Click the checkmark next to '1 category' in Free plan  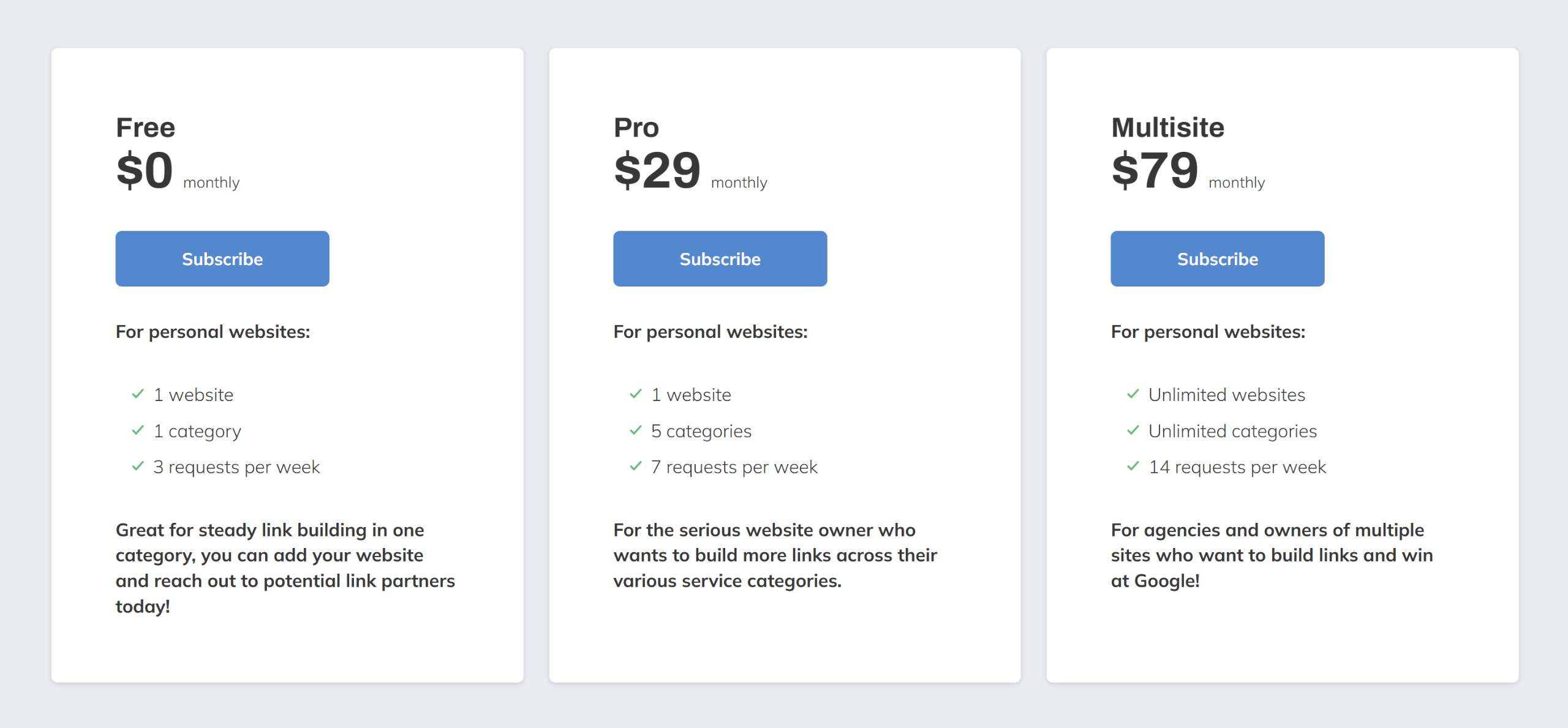[137, 431]
